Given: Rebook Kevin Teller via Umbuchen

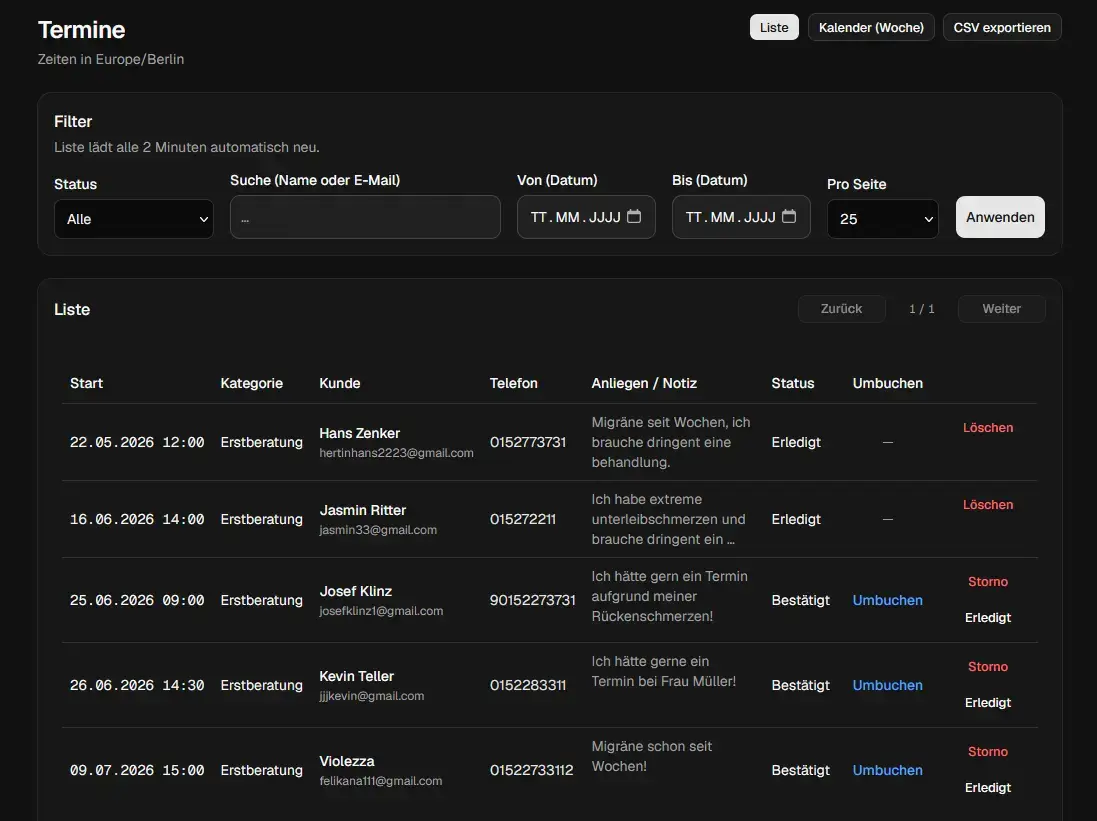Looking at the screenshot, I should pyautogui.click(x=887, y=685).
